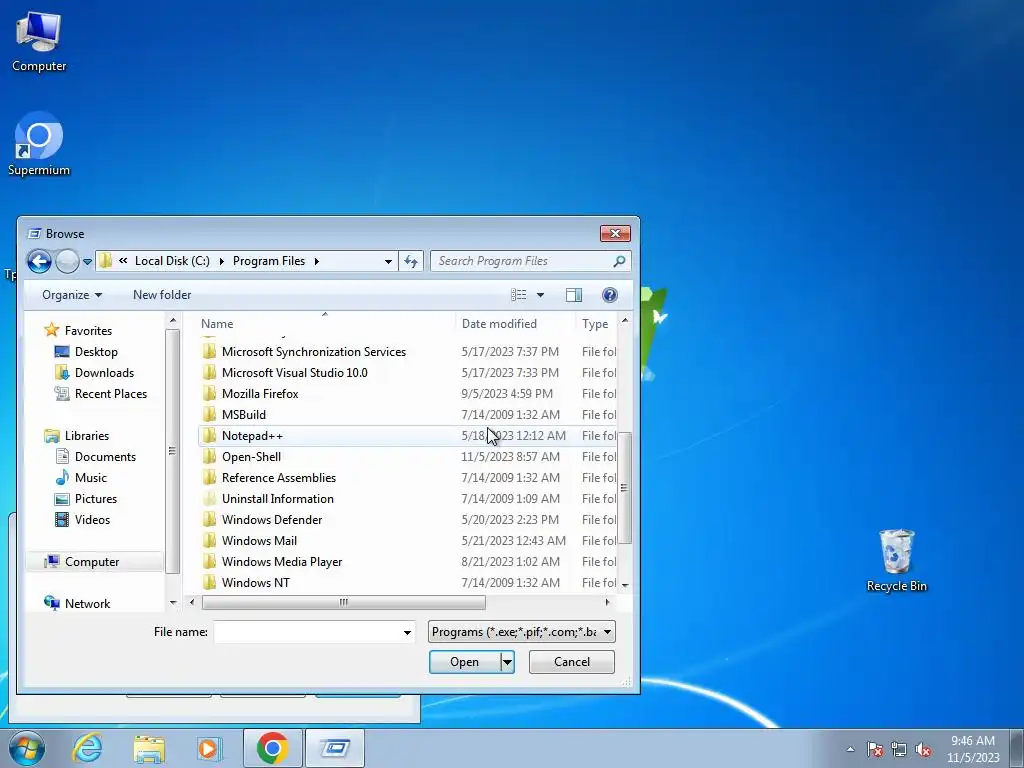Screen dimensions: 1024x768
Task: Open the address bar previous locations dropdown
Action: click(x=388, y=261)
